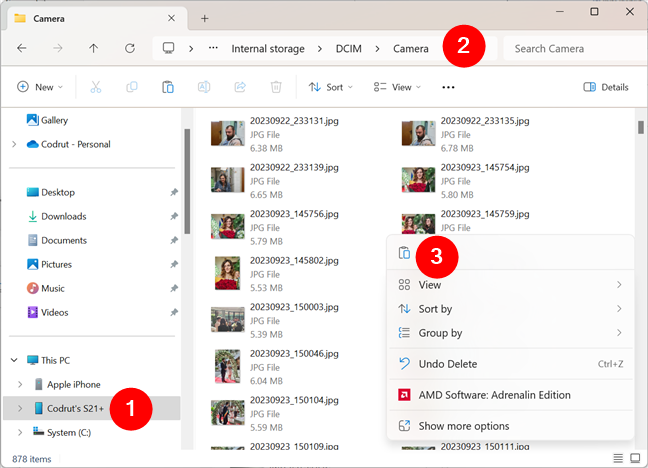Click the navigation pane scrollbar

pos(187,181)
